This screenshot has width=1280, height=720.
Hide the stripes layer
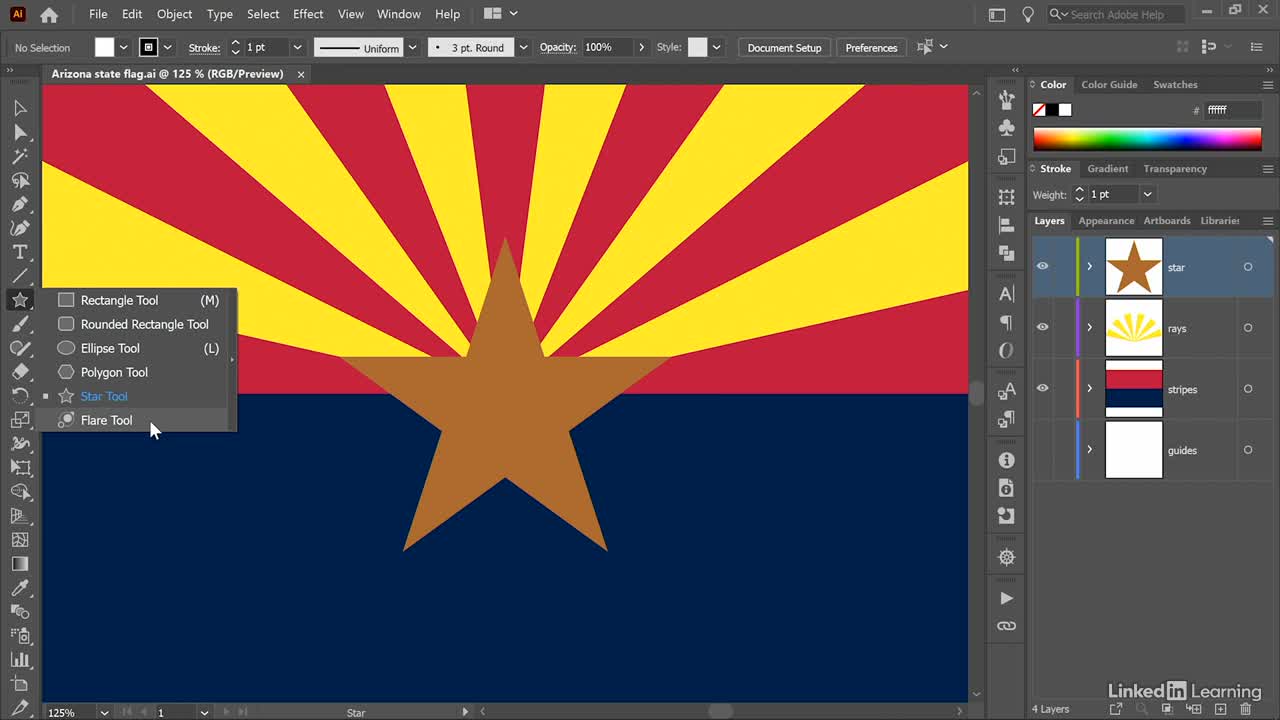(1042, 389)
